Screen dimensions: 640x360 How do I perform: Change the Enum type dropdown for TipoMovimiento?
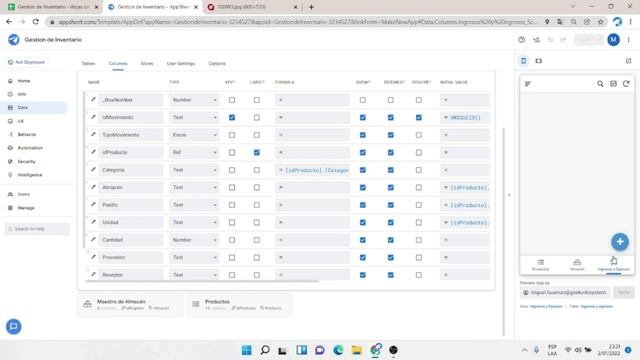[194, 135]
